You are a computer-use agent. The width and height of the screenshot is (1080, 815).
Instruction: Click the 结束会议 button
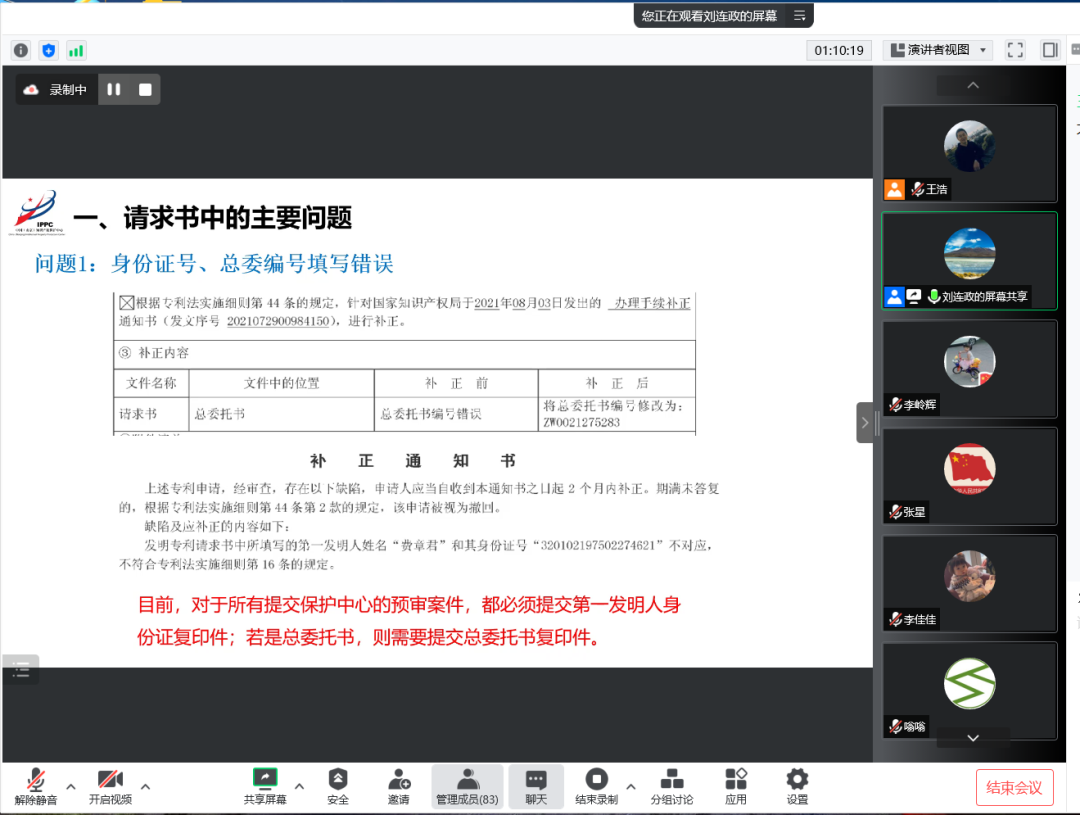coord(1014,788)
